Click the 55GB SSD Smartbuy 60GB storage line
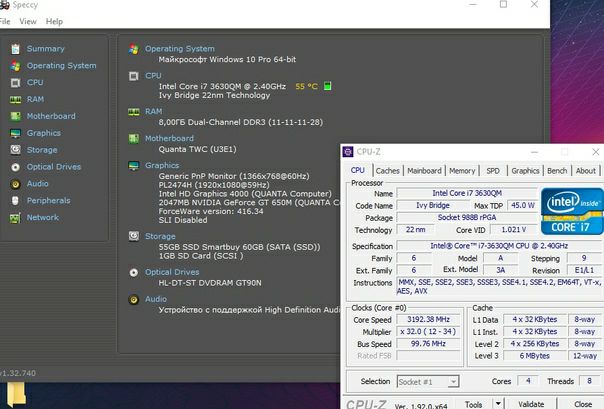This screenshot has width=604, height=409. [239, 247]
